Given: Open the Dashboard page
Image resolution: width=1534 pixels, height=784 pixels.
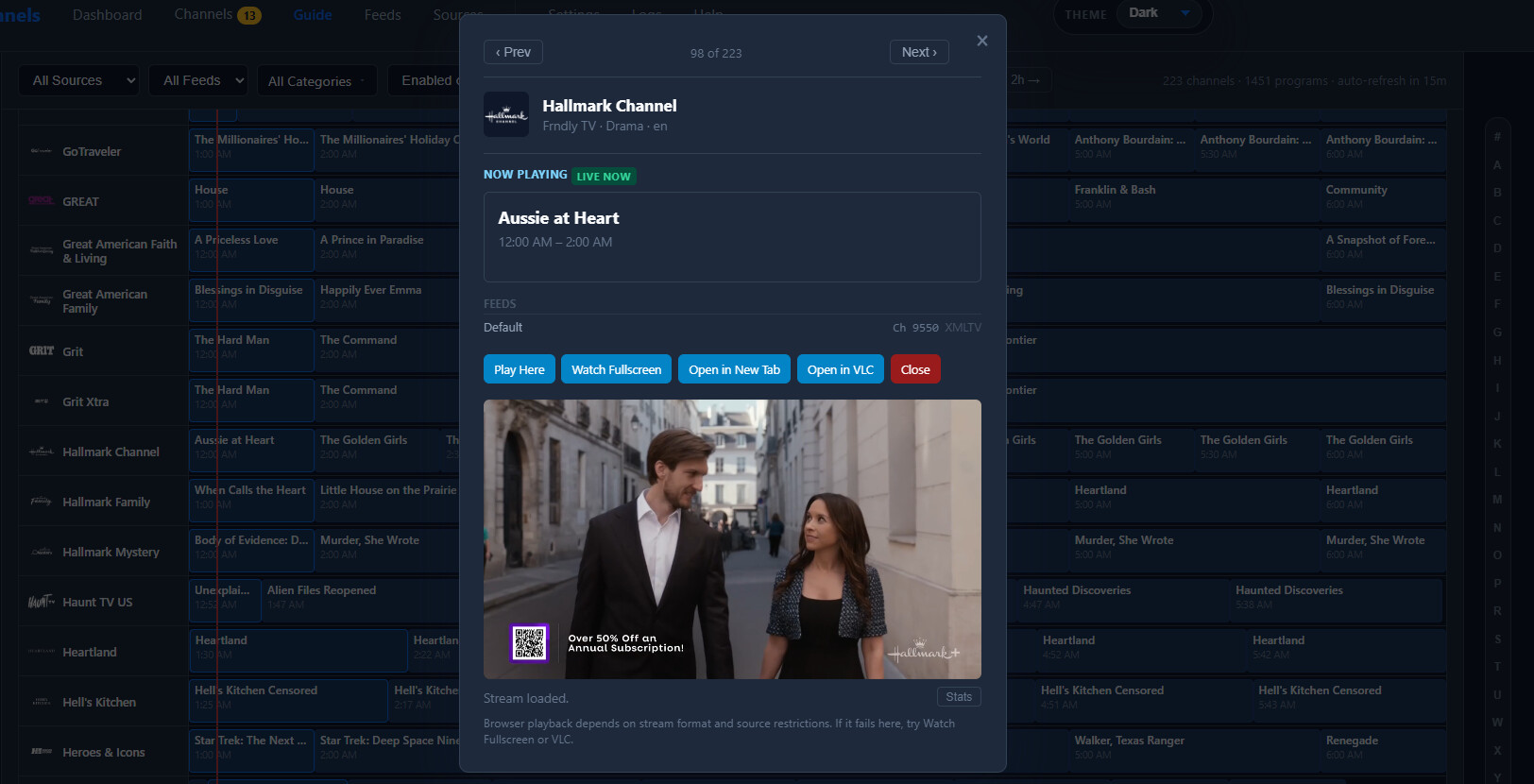Looking at the screenshot, I should click(108, 15).
